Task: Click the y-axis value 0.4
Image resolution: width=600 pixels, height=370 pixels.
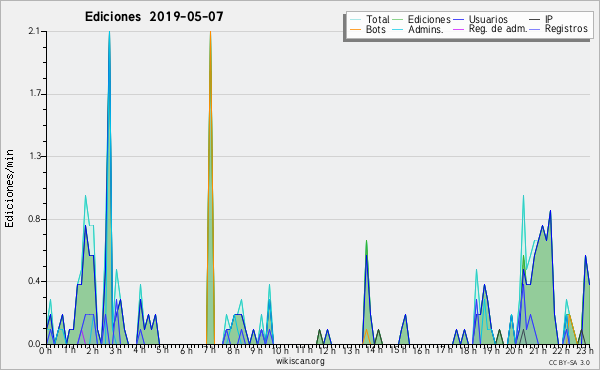Action: (x=34, y=282)
